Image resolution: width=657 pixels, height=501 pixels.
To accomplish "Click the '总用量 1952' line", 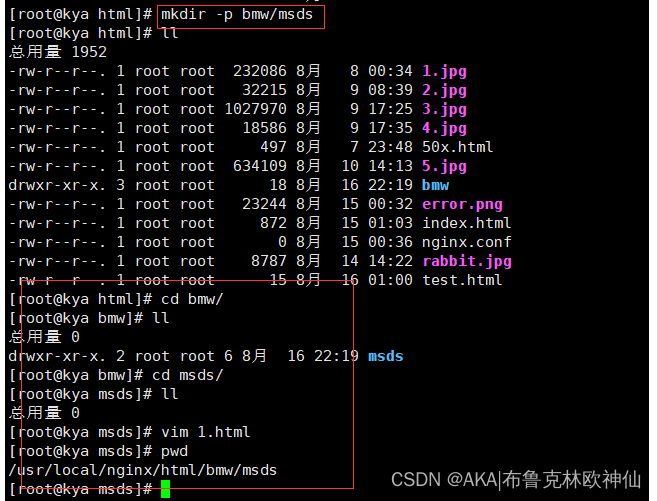I will [58, 52].
